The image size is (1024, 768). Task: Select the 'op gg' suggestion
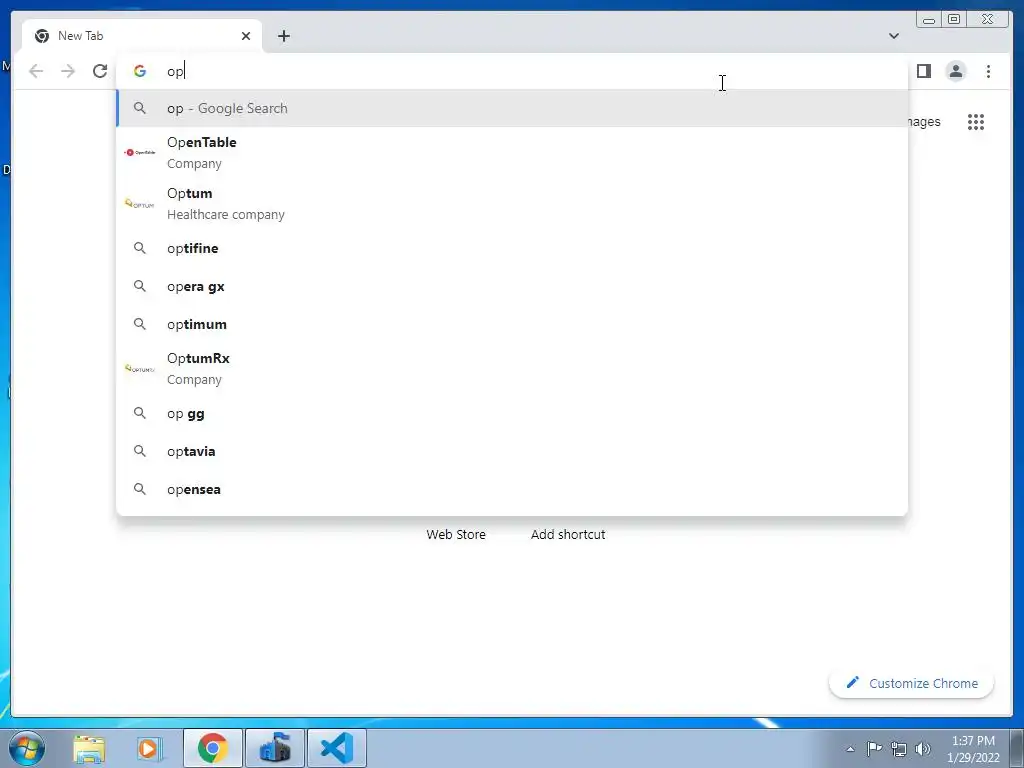click(x=512, y=413)
